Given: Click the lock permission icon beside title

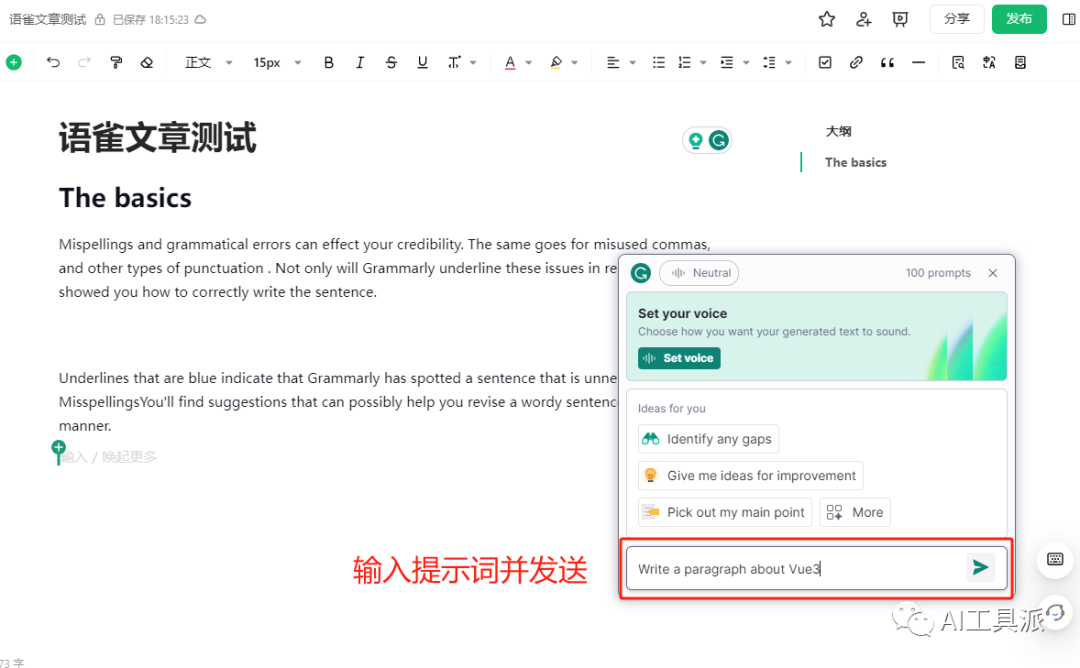Looking at the screenshot, I should tap(100, 19).
